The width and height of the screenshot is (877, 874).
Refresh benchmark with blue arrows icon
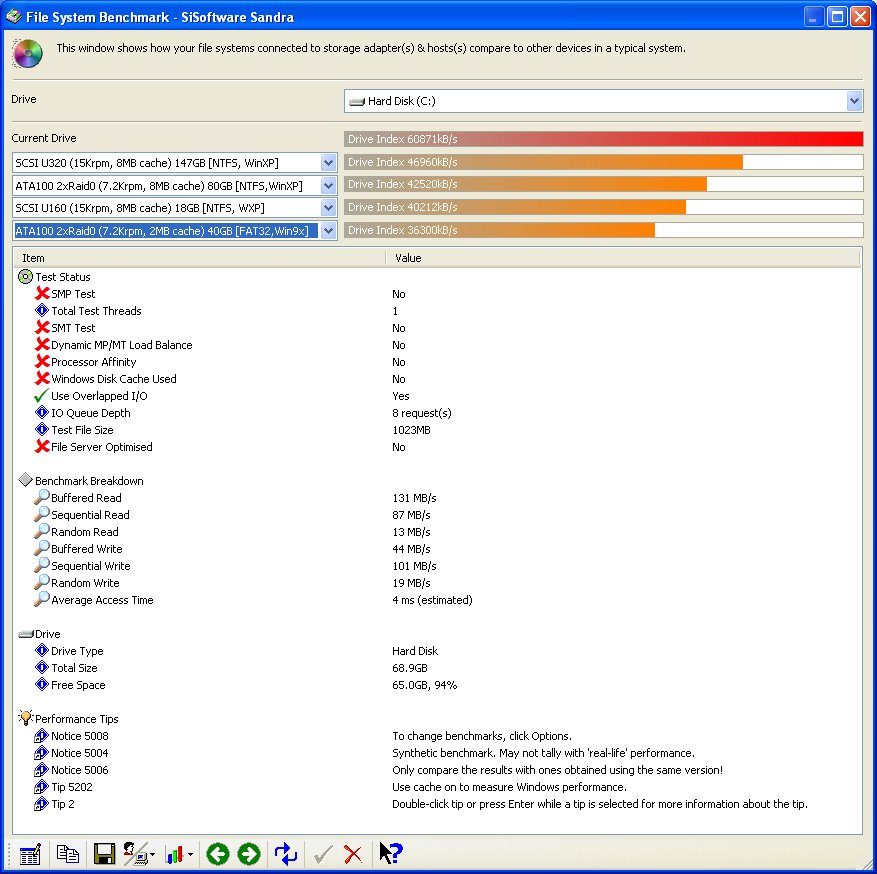point(286,854)
